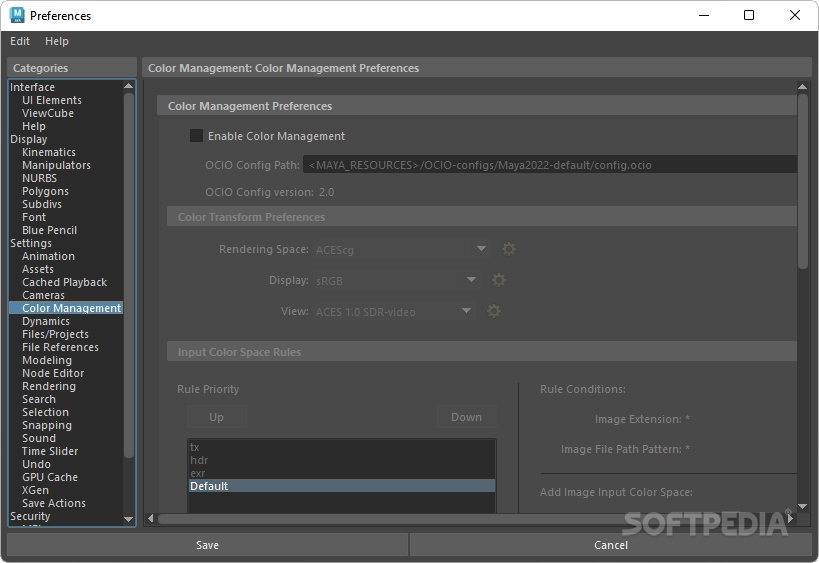
Task: Select UI Elements category
Action: pos(52,100)
